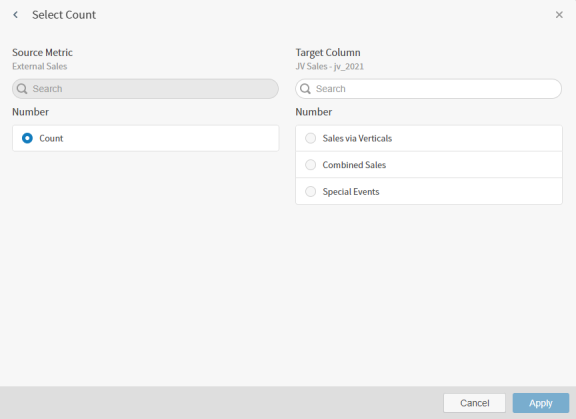Click the Count row label
576x419 pixels.
(x=51, y=138)
